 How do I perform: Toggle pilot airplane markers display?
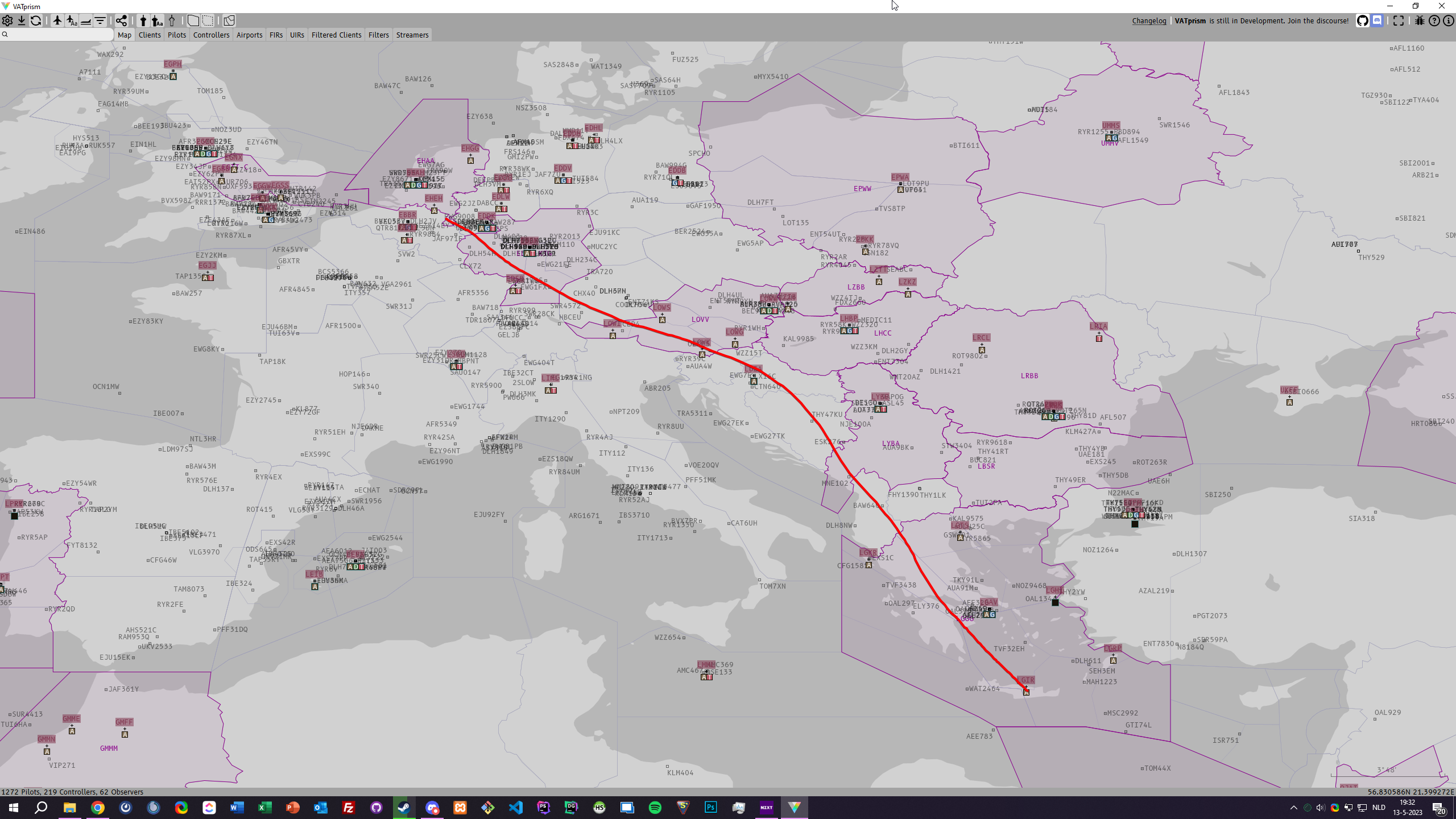click(x=57, y=21)
